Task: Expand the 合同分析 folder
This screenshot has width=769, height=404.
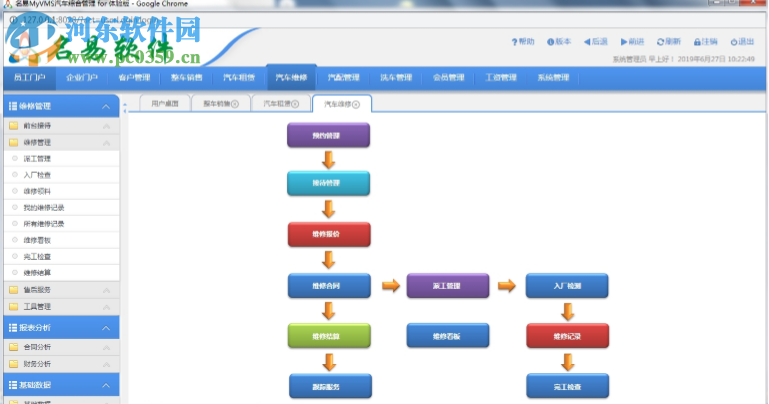Action: (61, 347)
